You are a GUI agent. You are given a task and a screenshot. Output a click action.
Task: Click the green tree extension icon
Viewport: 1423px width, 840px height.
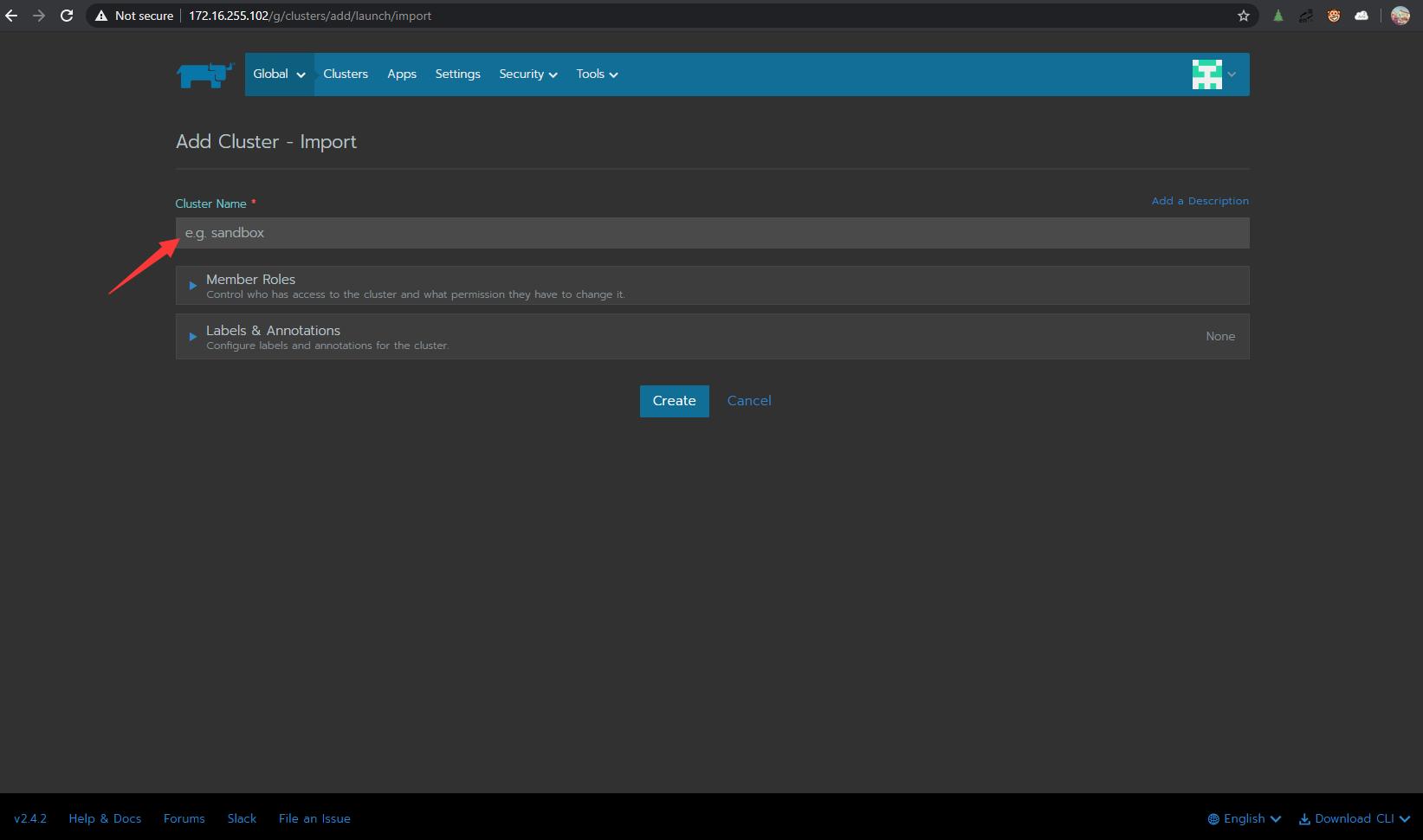click(x=1277, y=16)
